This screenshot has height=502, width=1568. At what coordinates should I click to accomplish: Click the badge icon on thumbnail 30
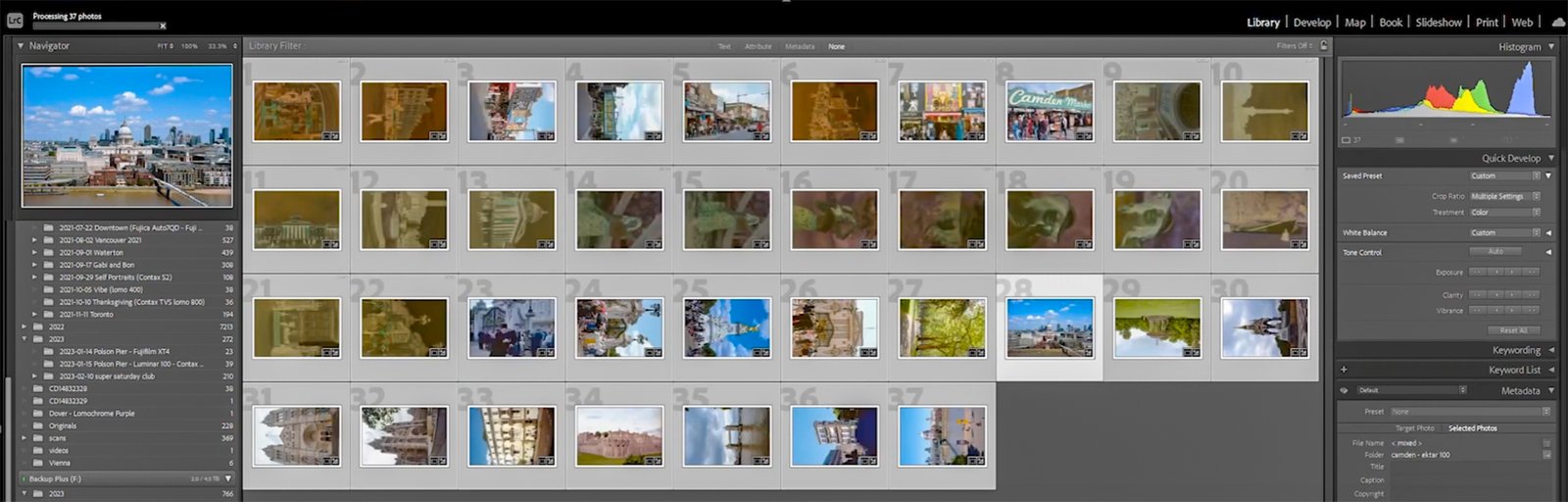1298,352
